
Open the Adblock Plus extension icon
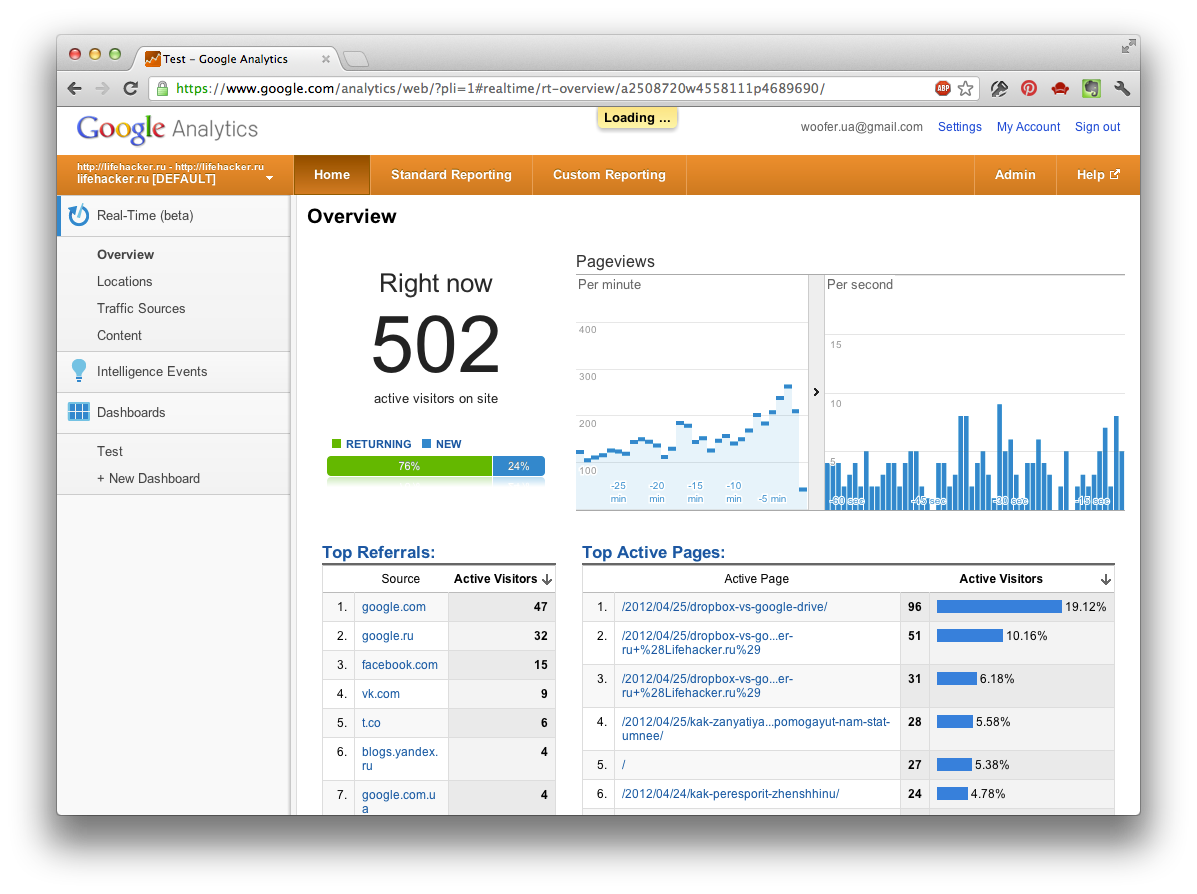point(943,88)
